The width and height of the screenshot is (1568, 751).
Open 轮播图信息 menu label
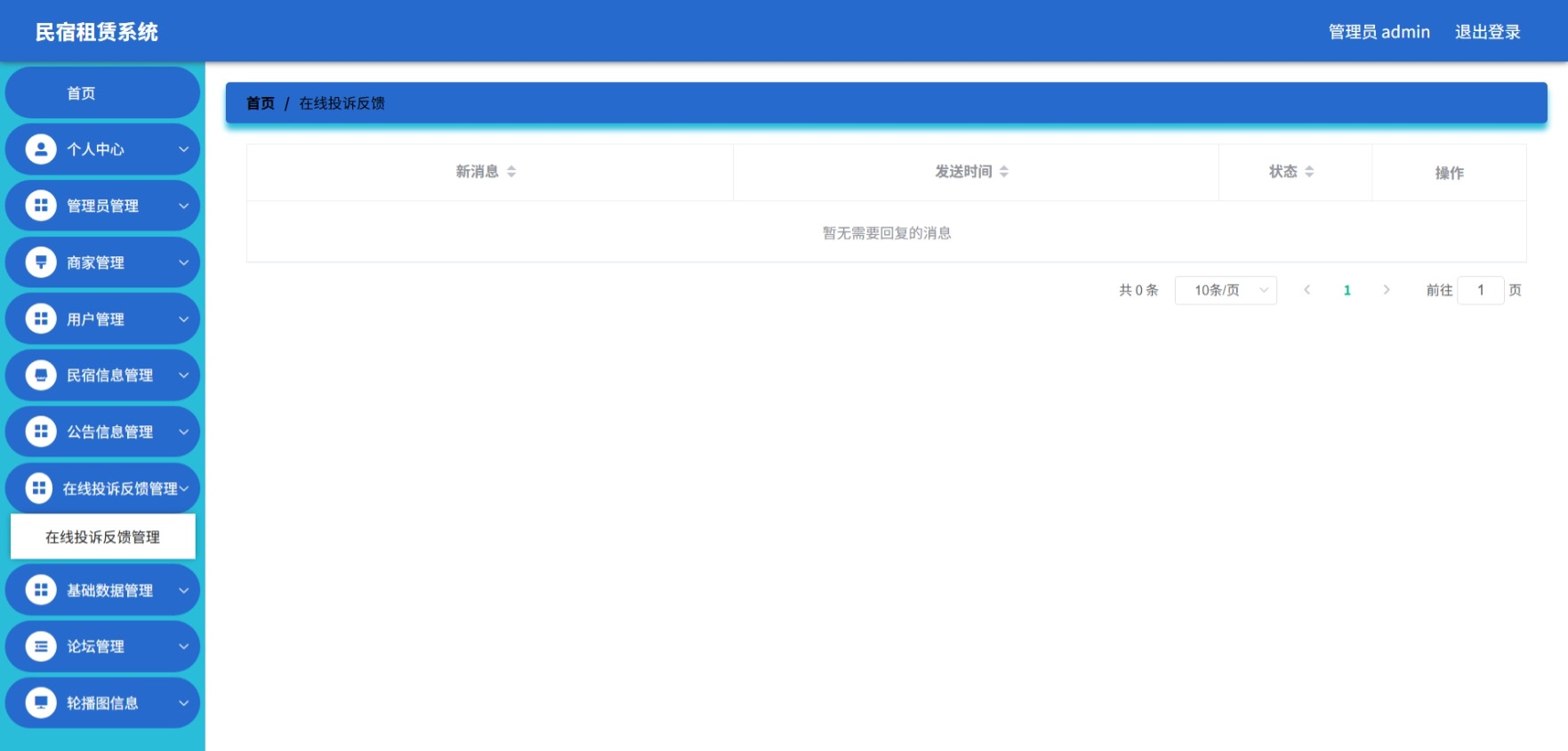pyautogui.click(x=102, y=703)
